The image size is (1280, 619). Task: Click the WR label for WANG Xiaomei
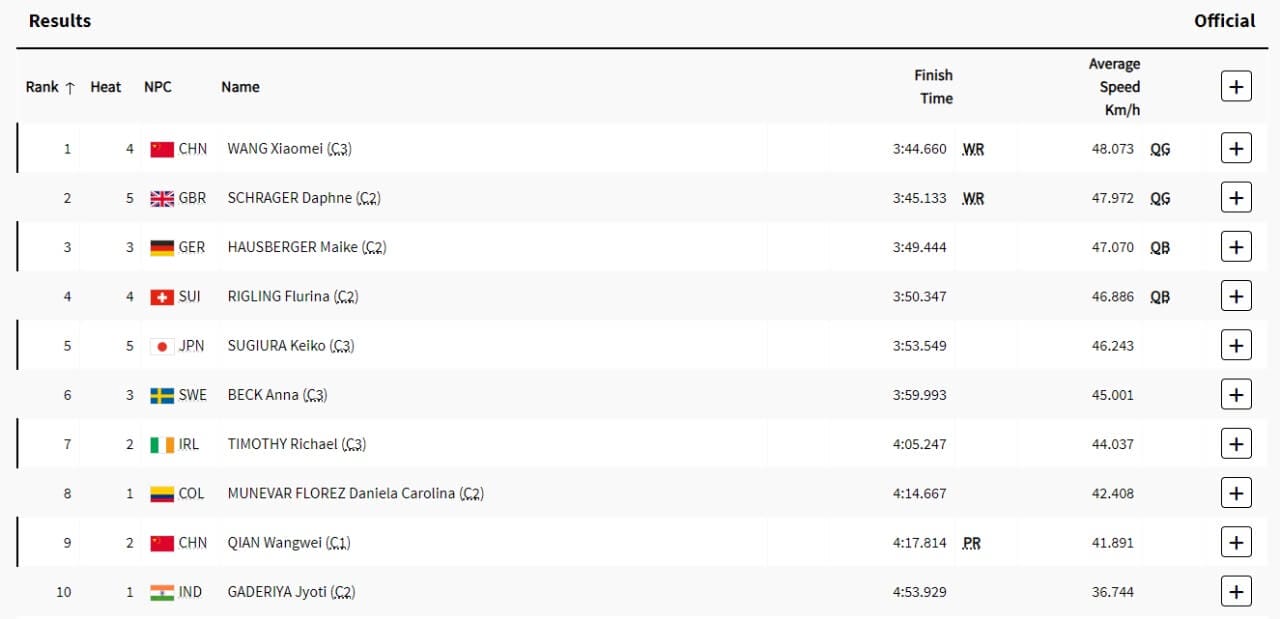[x=973, y=149]
